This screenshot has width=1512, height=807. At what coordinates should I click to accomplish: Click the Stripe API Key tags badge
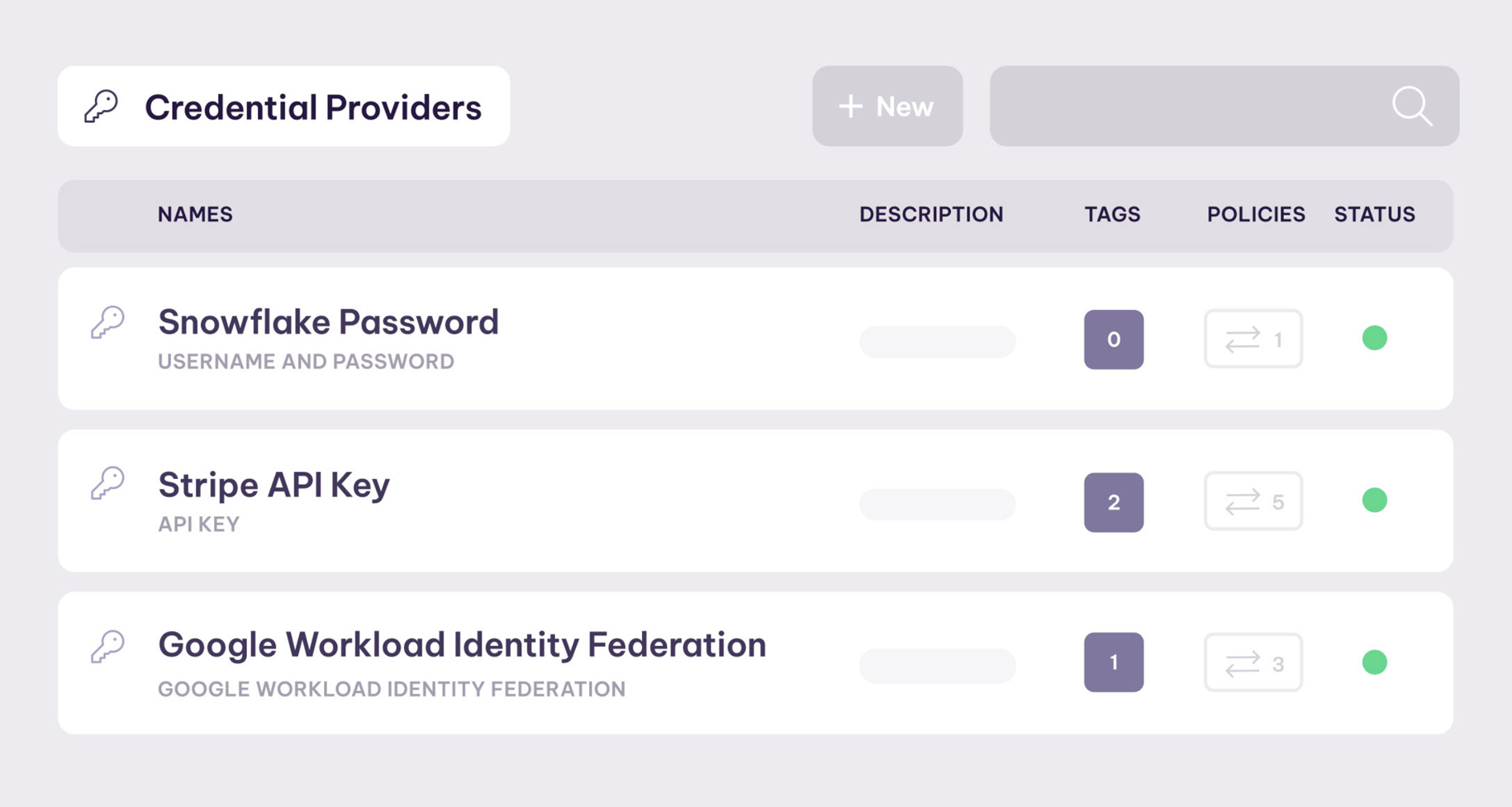[1113, 502]
